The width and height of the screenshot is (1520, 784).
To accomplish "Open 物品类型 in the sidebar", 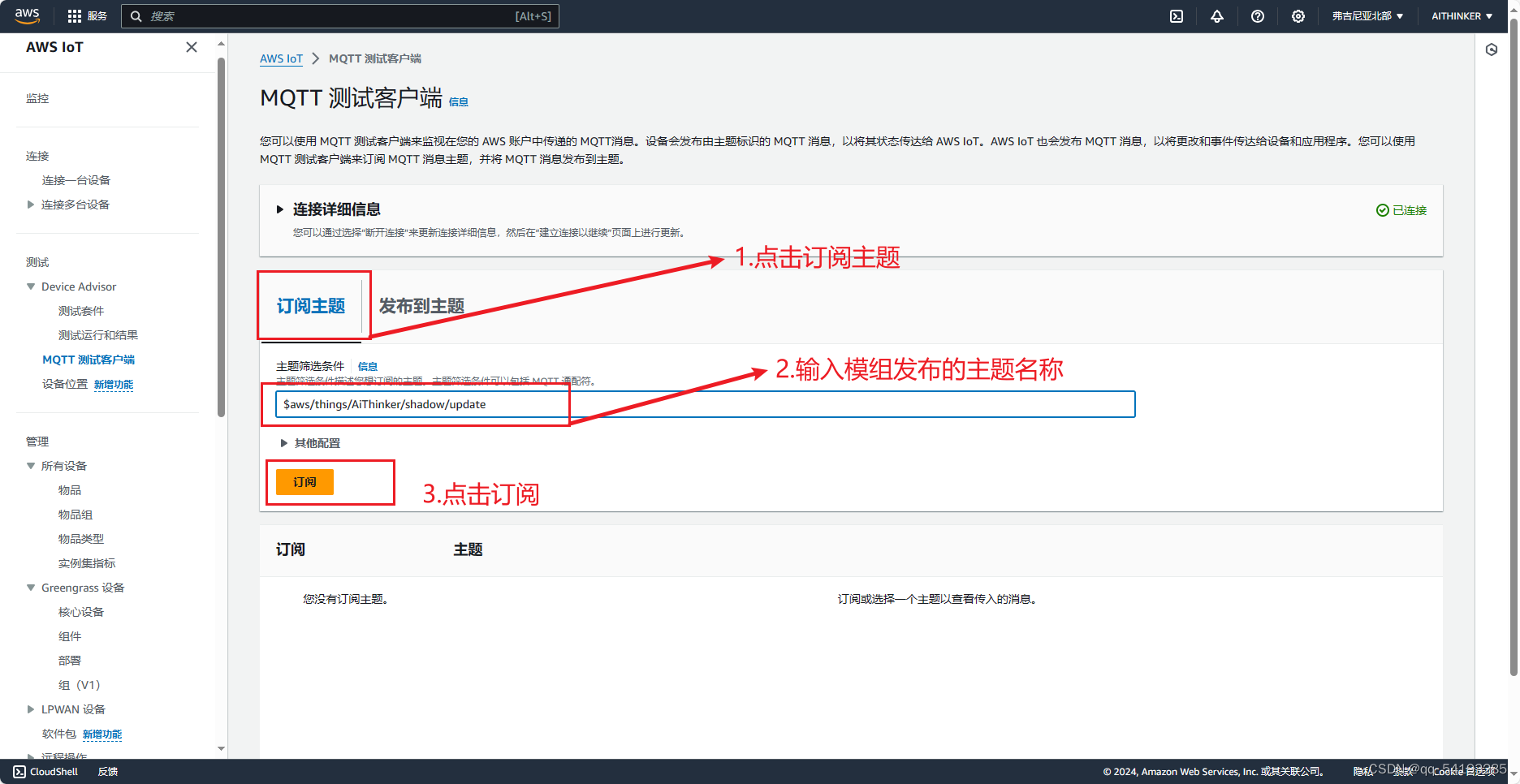I will 81,539.
